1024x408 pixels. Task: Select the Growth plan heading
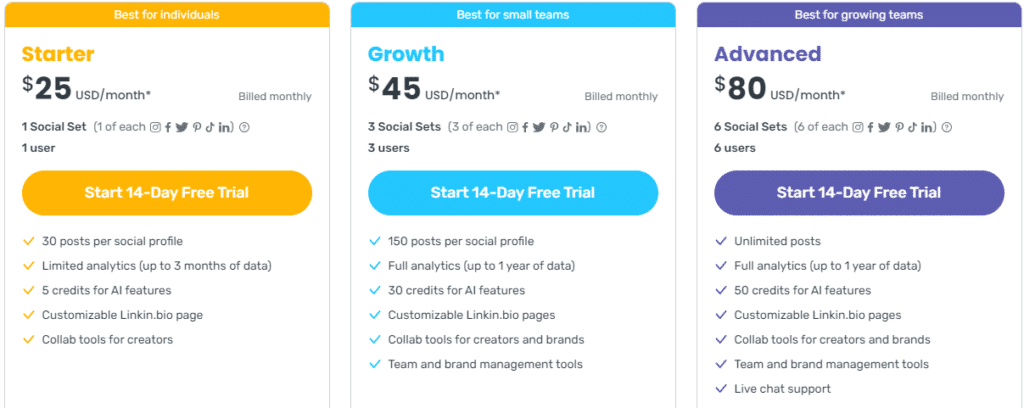click(x=405, y=54)
